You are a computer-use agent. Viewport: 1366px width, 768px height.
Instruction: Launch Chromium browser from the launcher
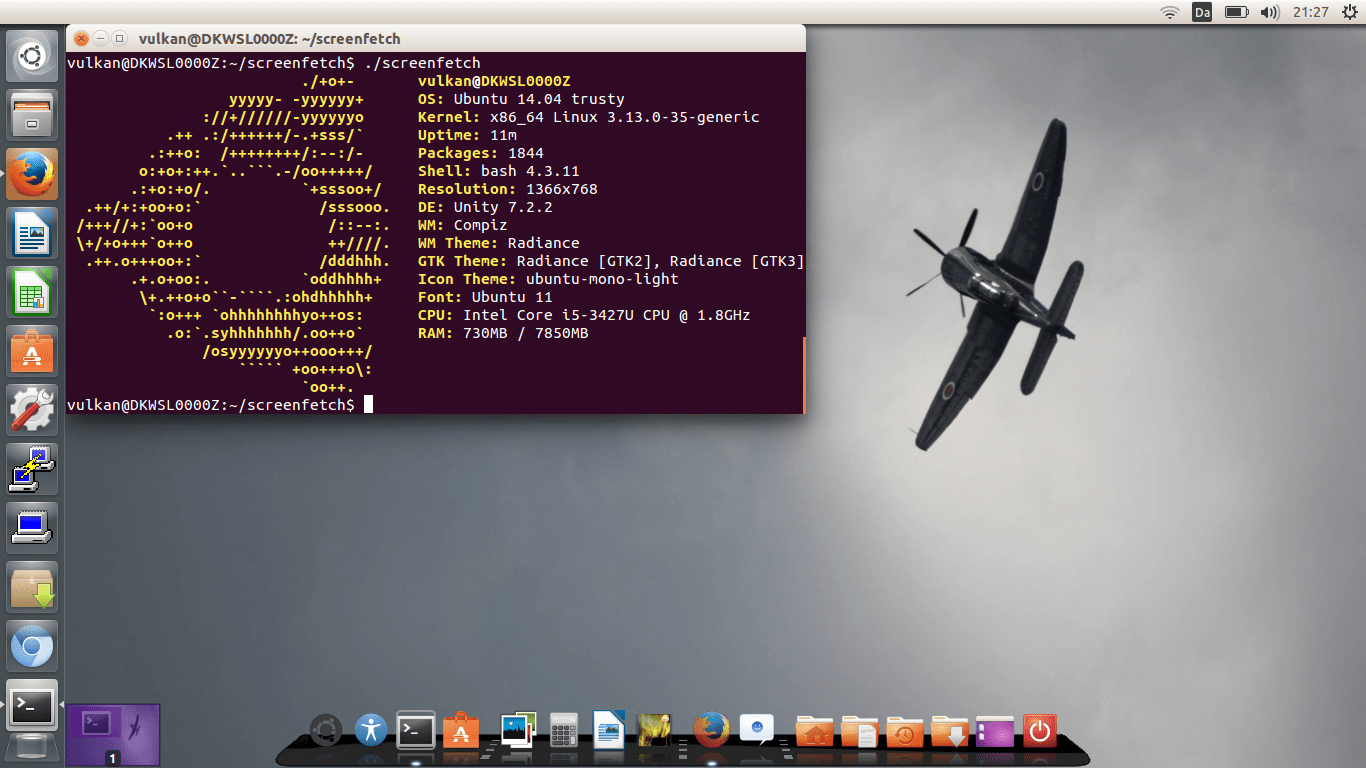pos(33,646)
